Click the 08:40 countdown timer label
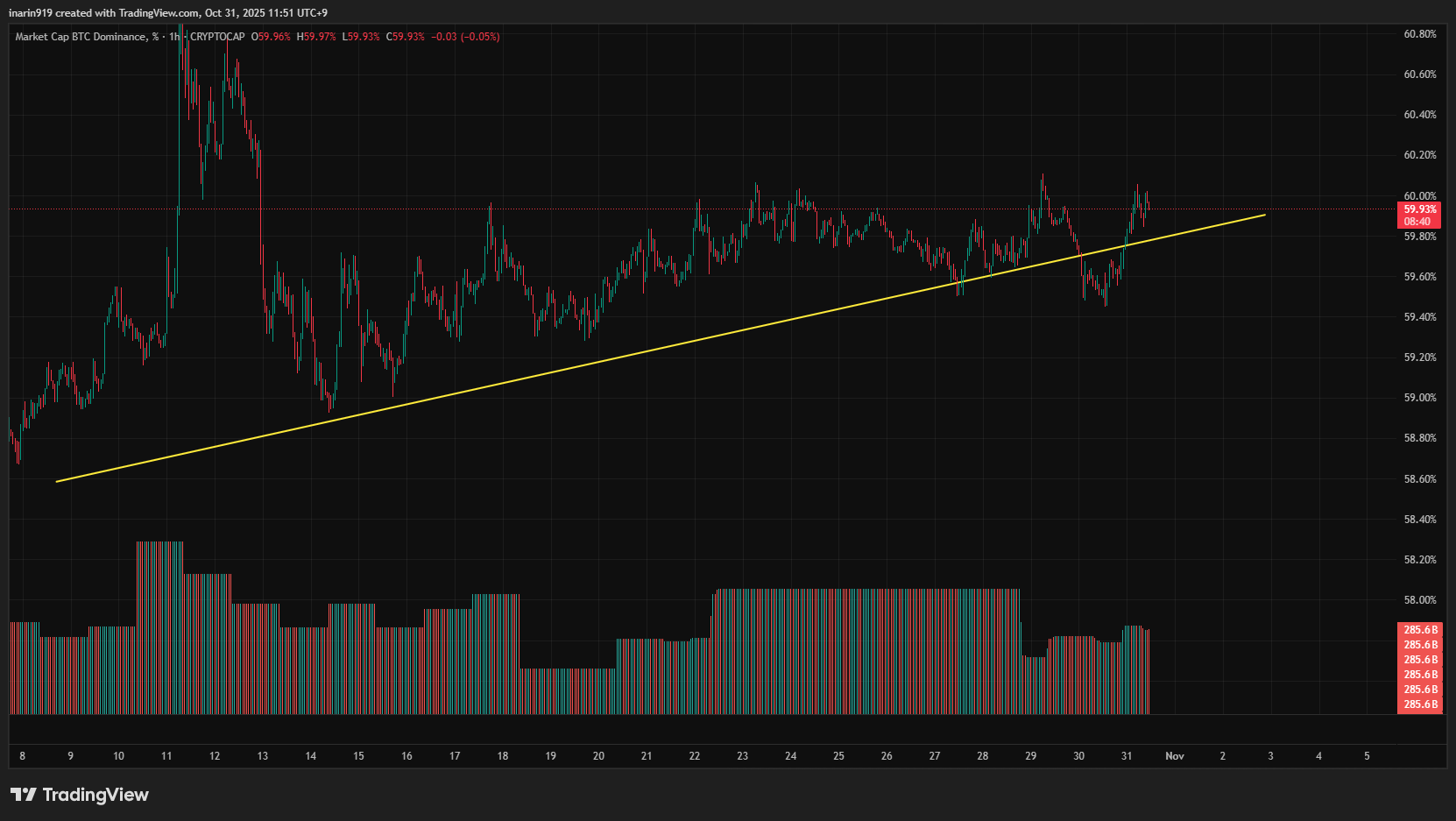1456x821 pixels. (1417, 222)
